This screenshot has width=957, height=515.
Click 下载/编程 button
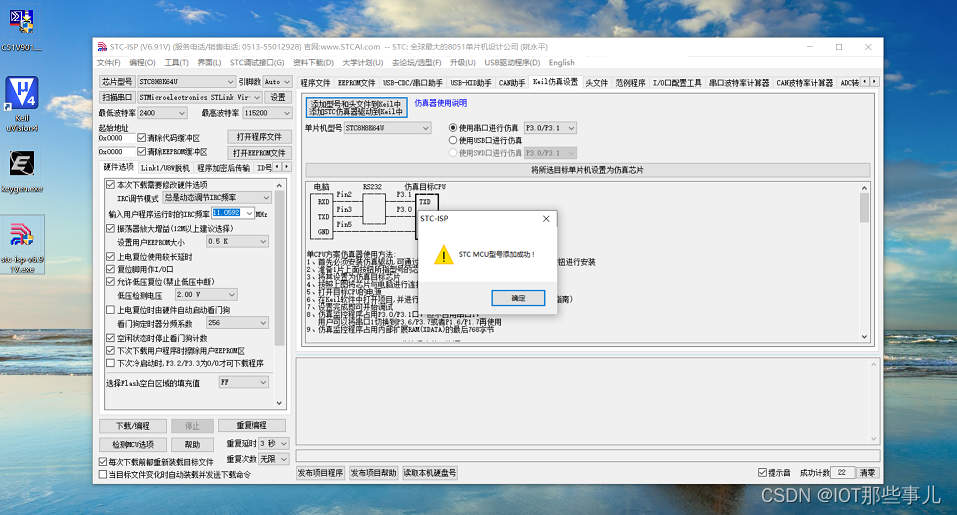pyautogui.click(x=133, y=426)
